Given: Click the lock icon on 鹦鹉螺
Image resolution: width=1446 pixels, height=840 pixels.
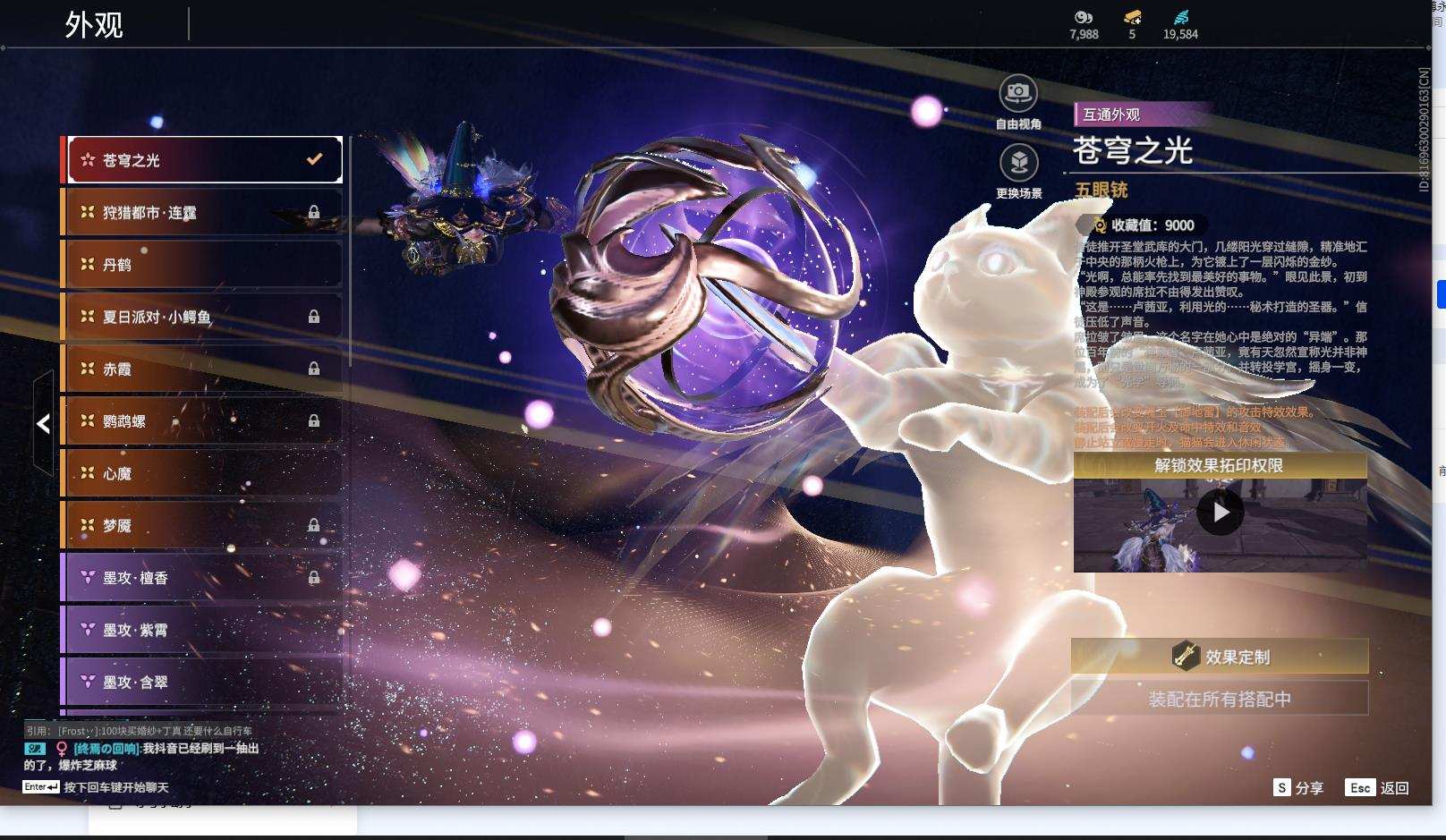Looking at the screenshot, I should 314,420.
